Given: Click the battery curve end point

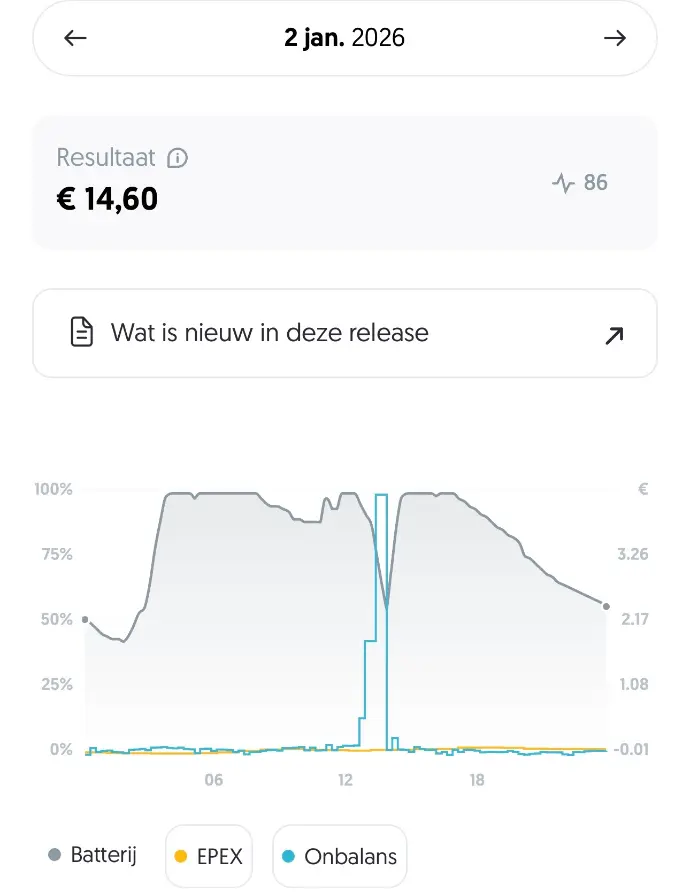Looking at the screenshot, I should (x=606, y=605).
